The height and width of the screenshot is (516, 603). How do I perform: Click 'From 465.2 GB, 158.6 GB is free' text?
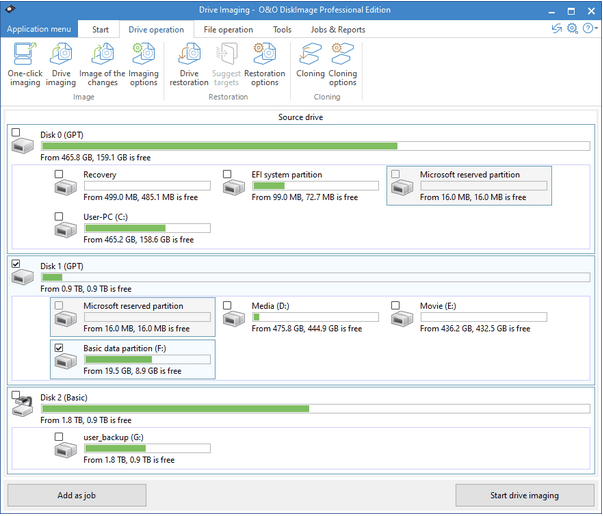(138, 240)
